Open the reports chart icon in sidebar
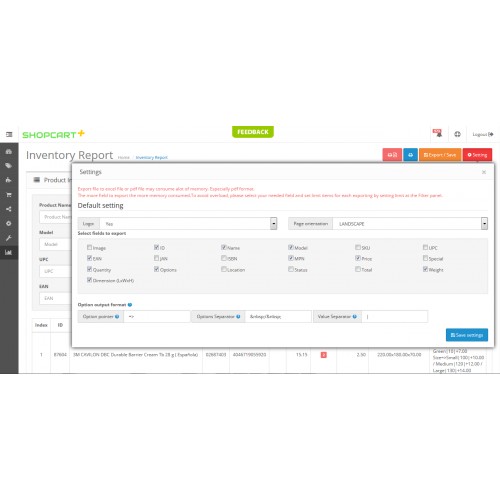500x500 pixels. click(9, 252)
